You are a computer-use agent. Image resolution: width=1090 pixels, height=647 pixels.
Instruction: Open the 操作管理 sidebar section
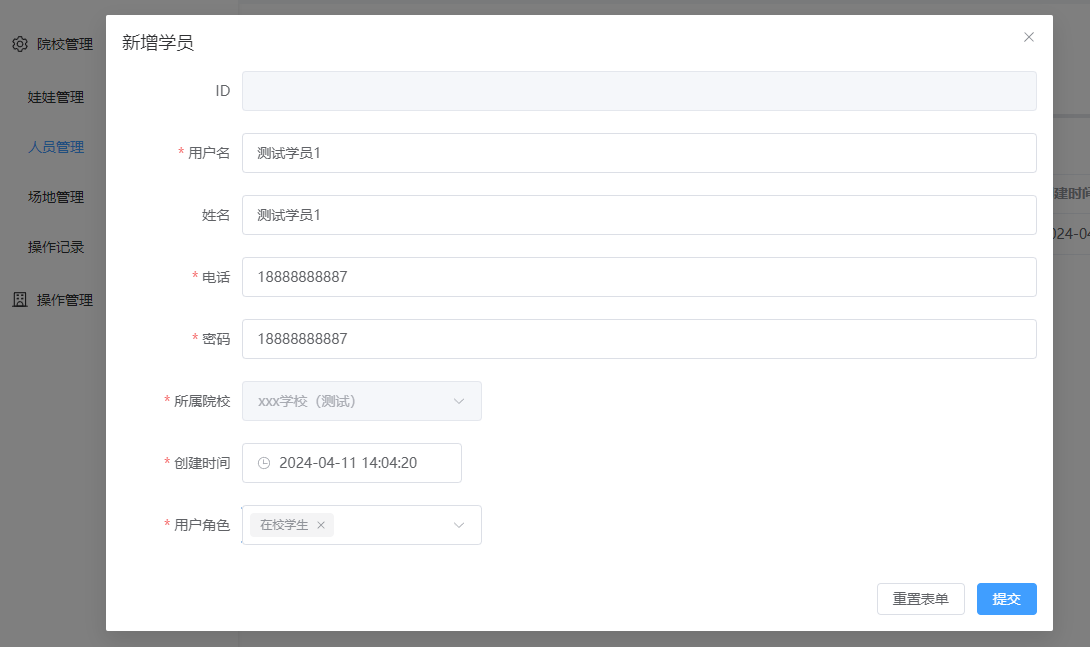pos(53,300)
